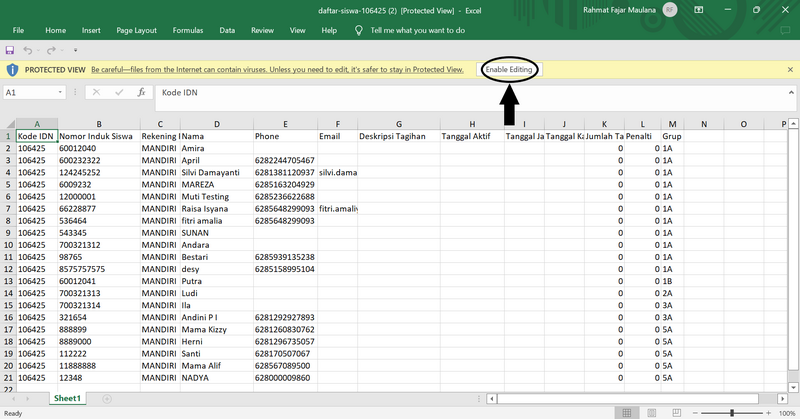Click the Sheet1 tab
Viewport: 800px width, 419px height.
(x=67, y=398)
